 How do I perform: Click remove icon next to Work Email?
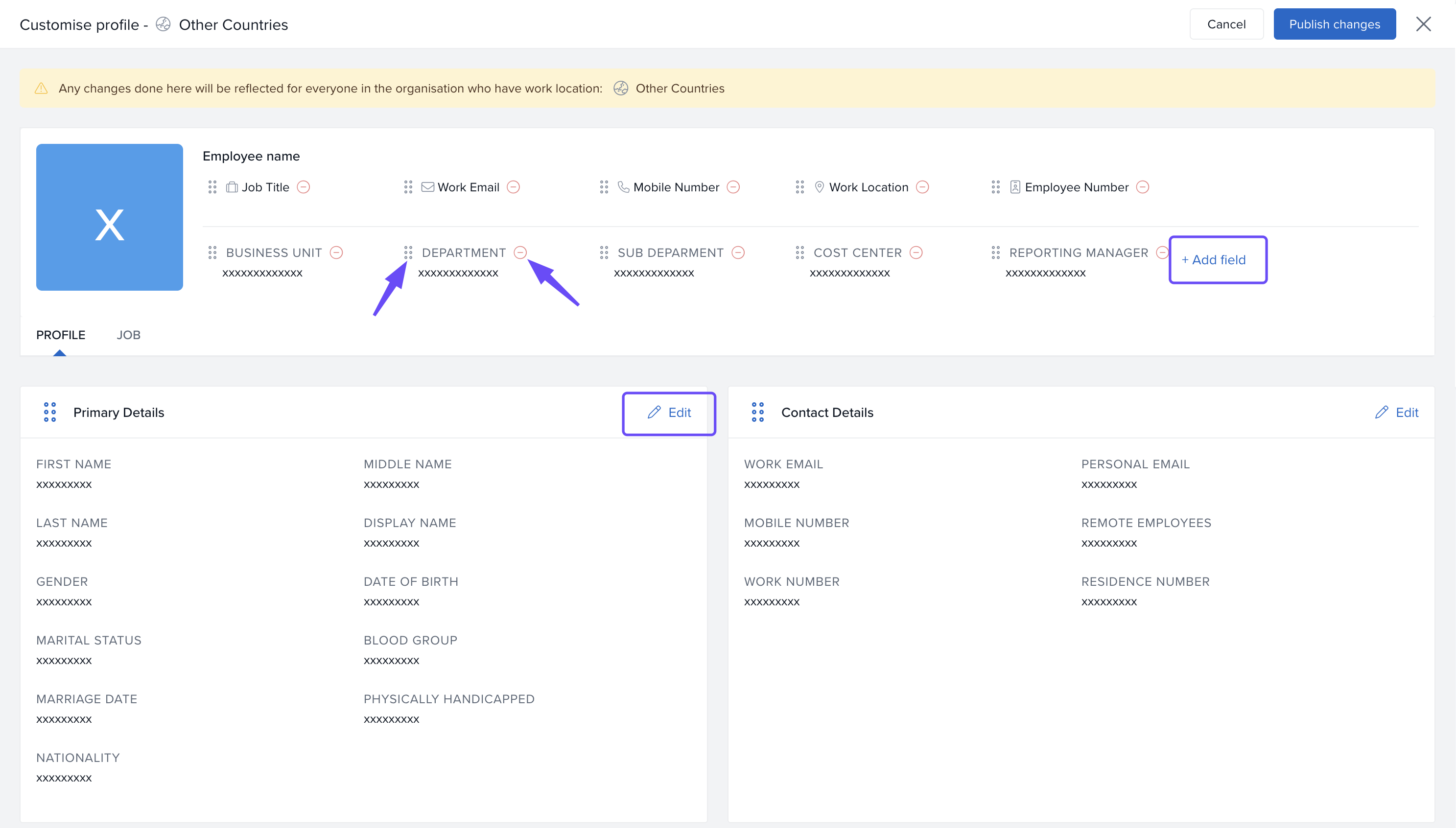coord(513,187)
